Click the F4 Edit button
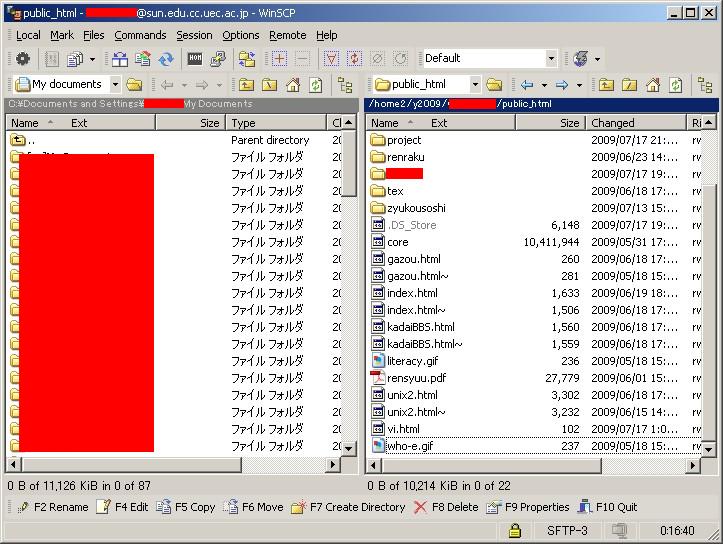The image size is (723, 544). point(122,507)
